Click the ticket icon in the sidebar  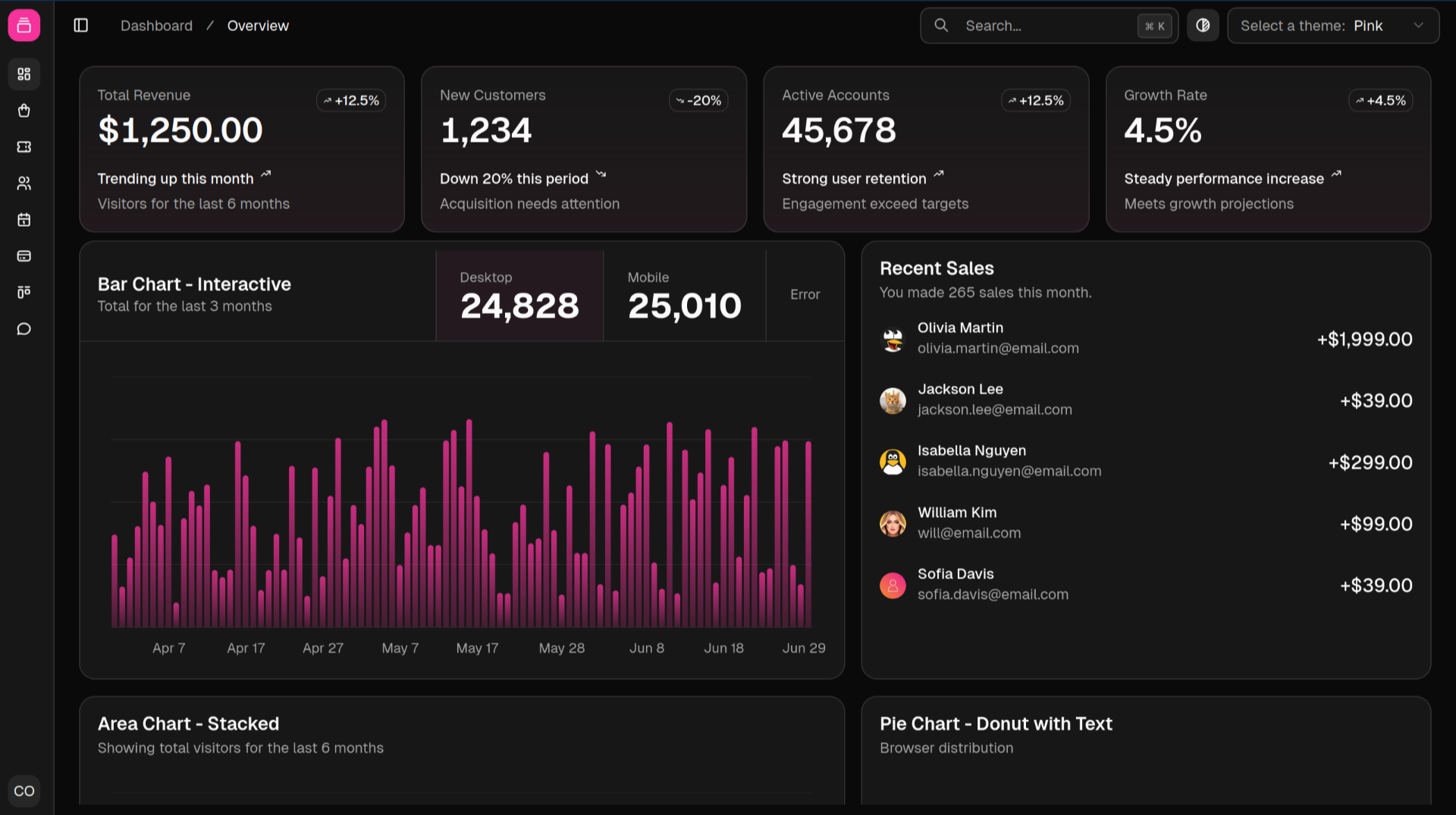tap(24, 147)
